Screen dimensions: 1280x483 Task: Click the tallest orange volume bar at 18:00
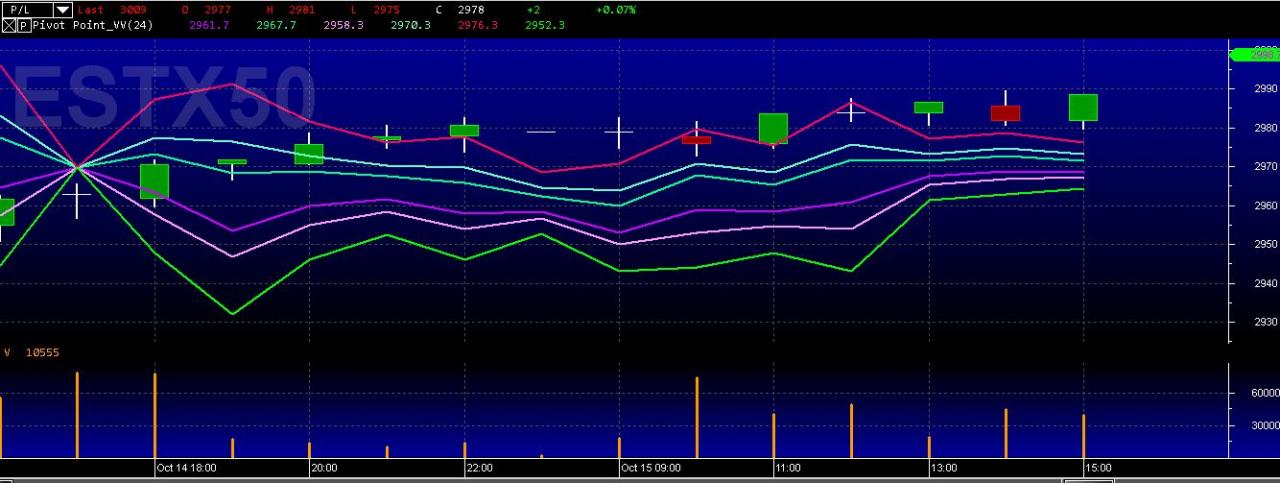click(x=155, y=416)
